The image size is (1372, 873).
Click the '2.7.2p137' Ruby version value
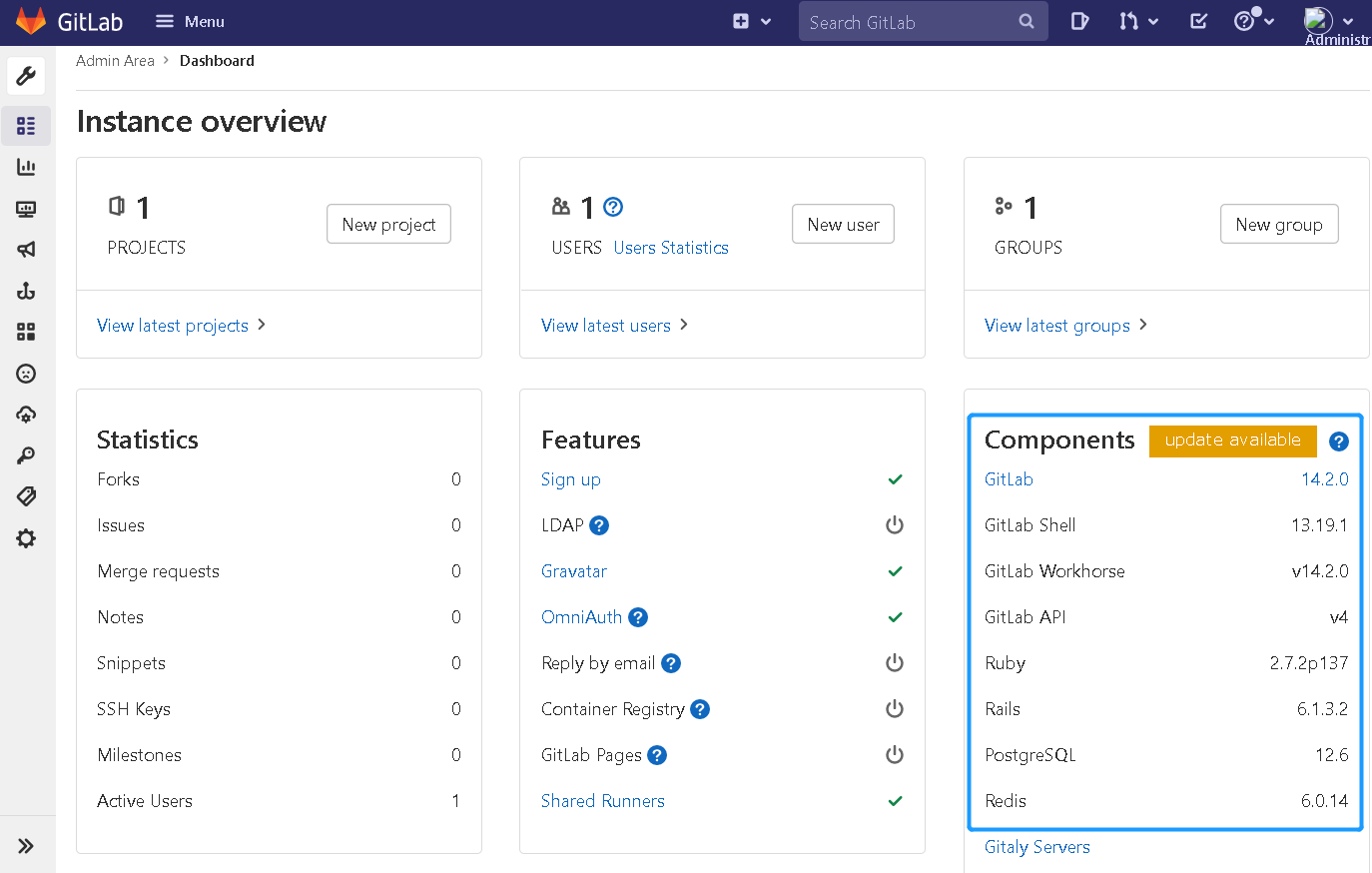pyautogui.click(x=1309, y=663)
